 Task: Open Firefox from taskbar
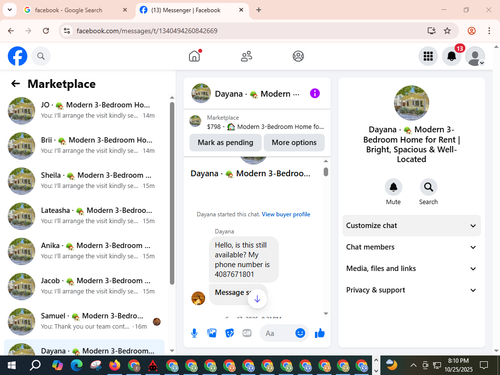(115, 365)
